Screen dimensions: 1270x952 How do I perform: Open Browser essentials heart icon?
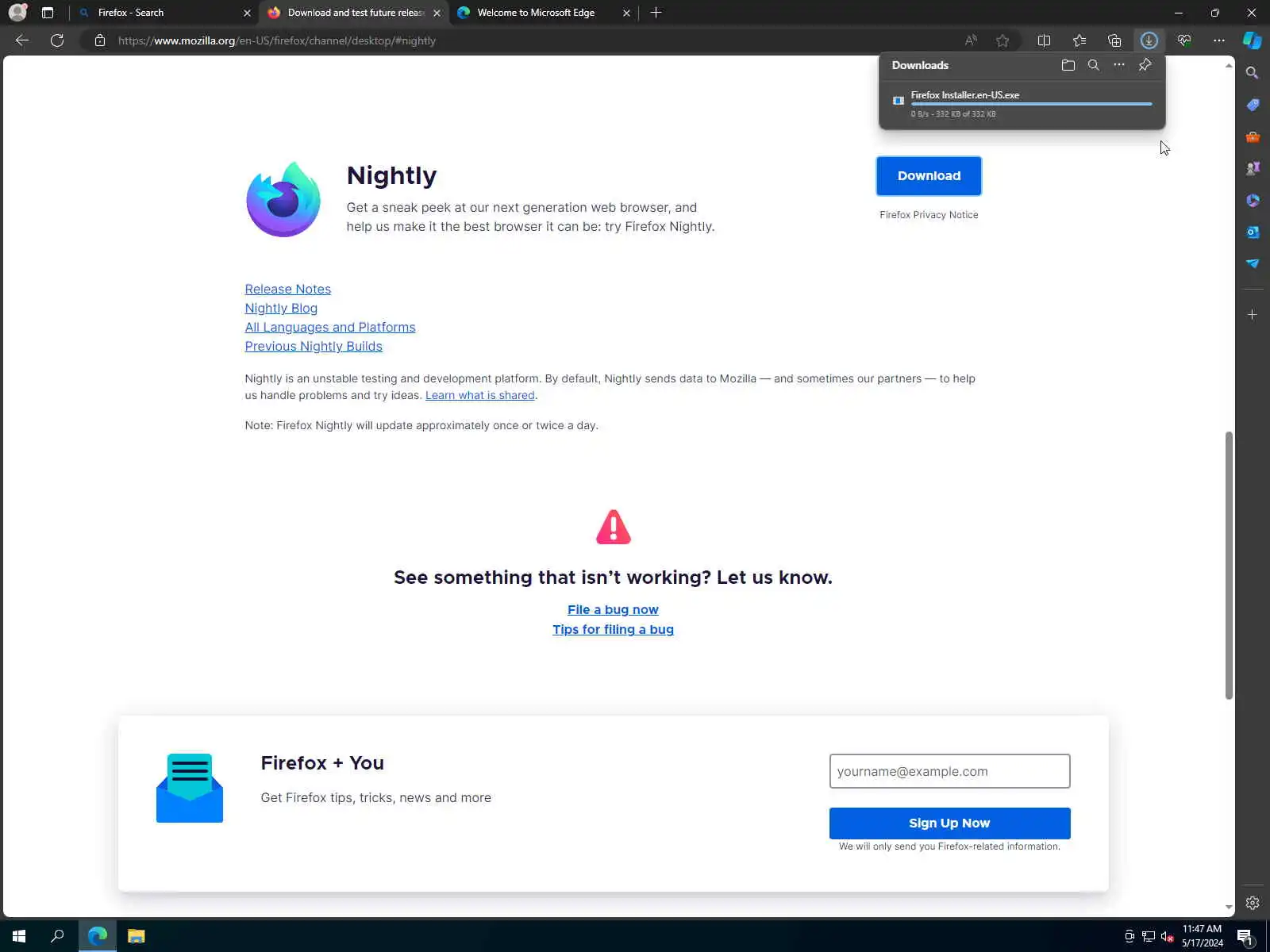point(1184,40)
